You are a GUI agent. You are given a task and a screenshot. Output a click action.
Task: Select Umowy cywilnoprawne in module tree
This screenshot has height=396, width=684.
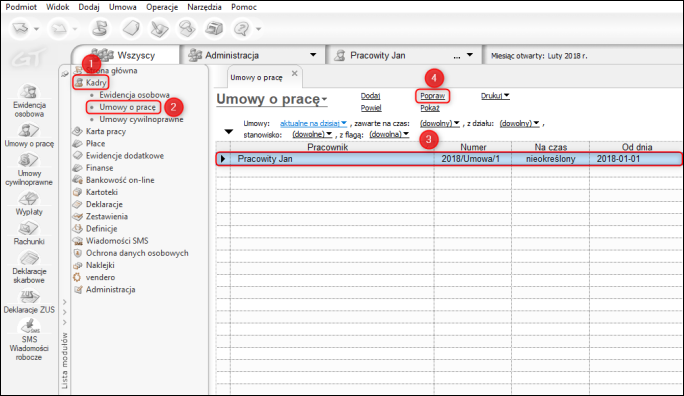point(141,119)
